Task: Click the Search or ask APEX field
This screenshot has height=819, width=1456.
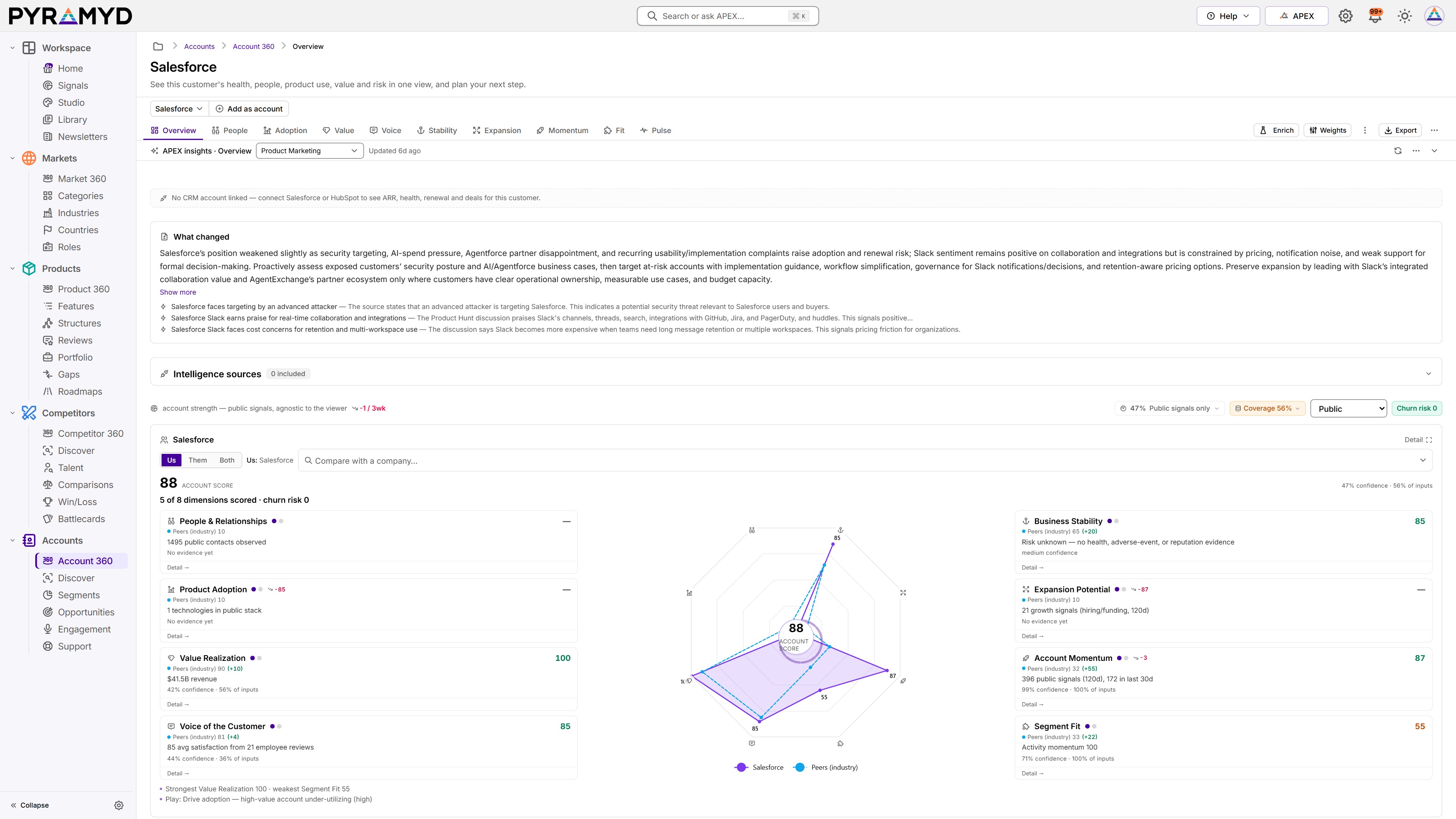Action: pos(728,16)
